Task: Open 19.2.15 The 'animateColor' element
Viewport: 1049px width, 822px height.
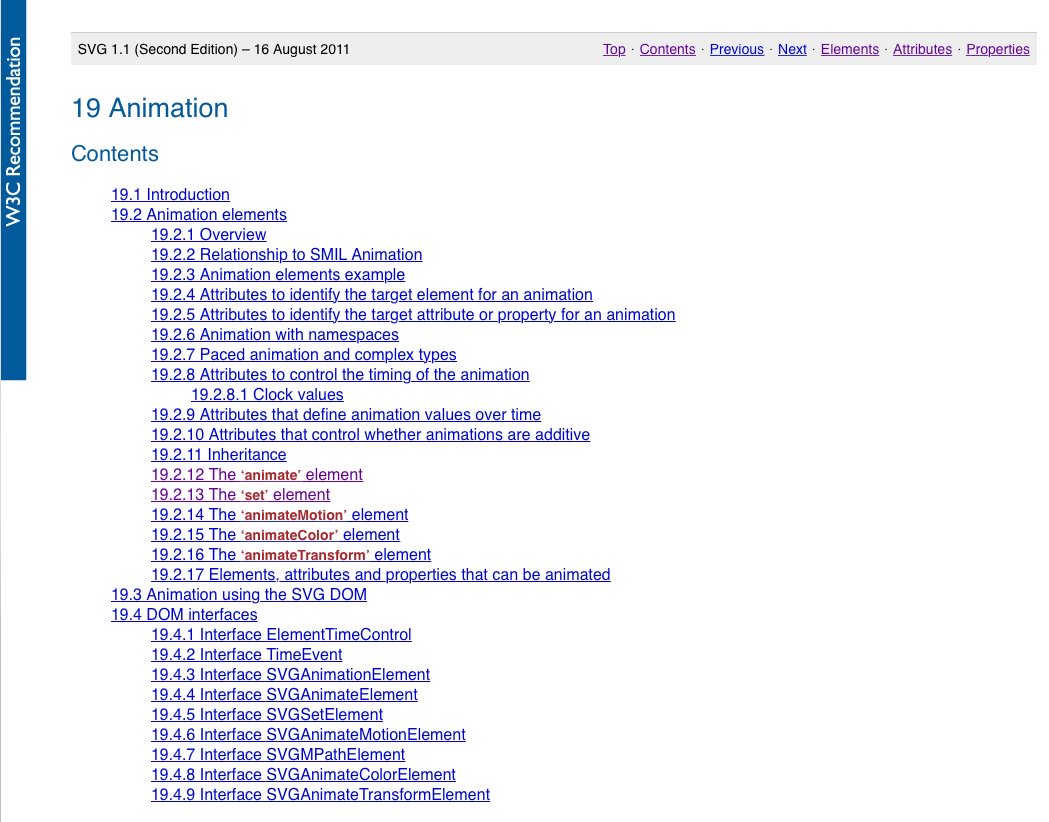Action: 275,535
